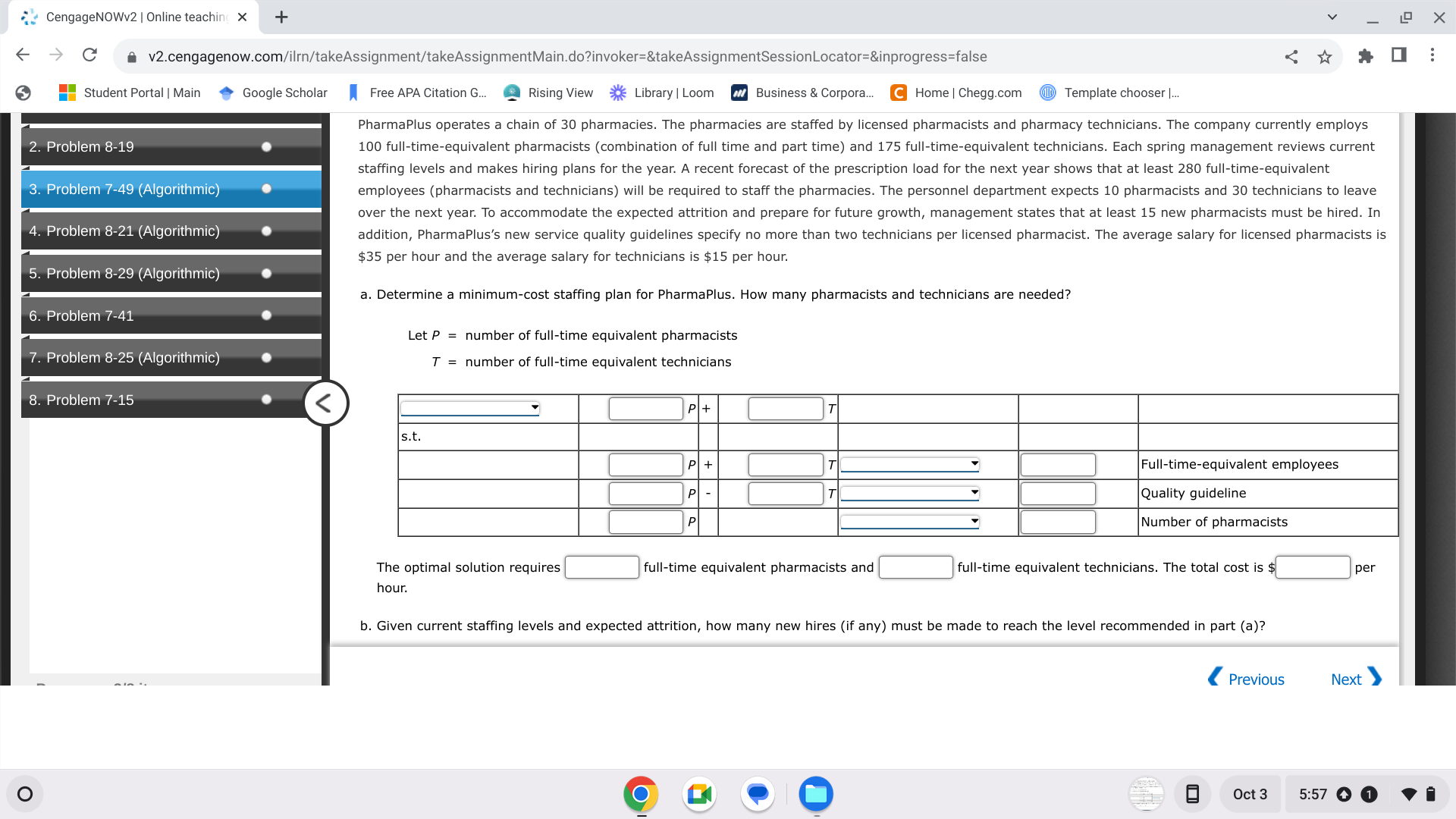Go back with the Previous link
The image size is (1456, 819).
[x=1246, y=679]
